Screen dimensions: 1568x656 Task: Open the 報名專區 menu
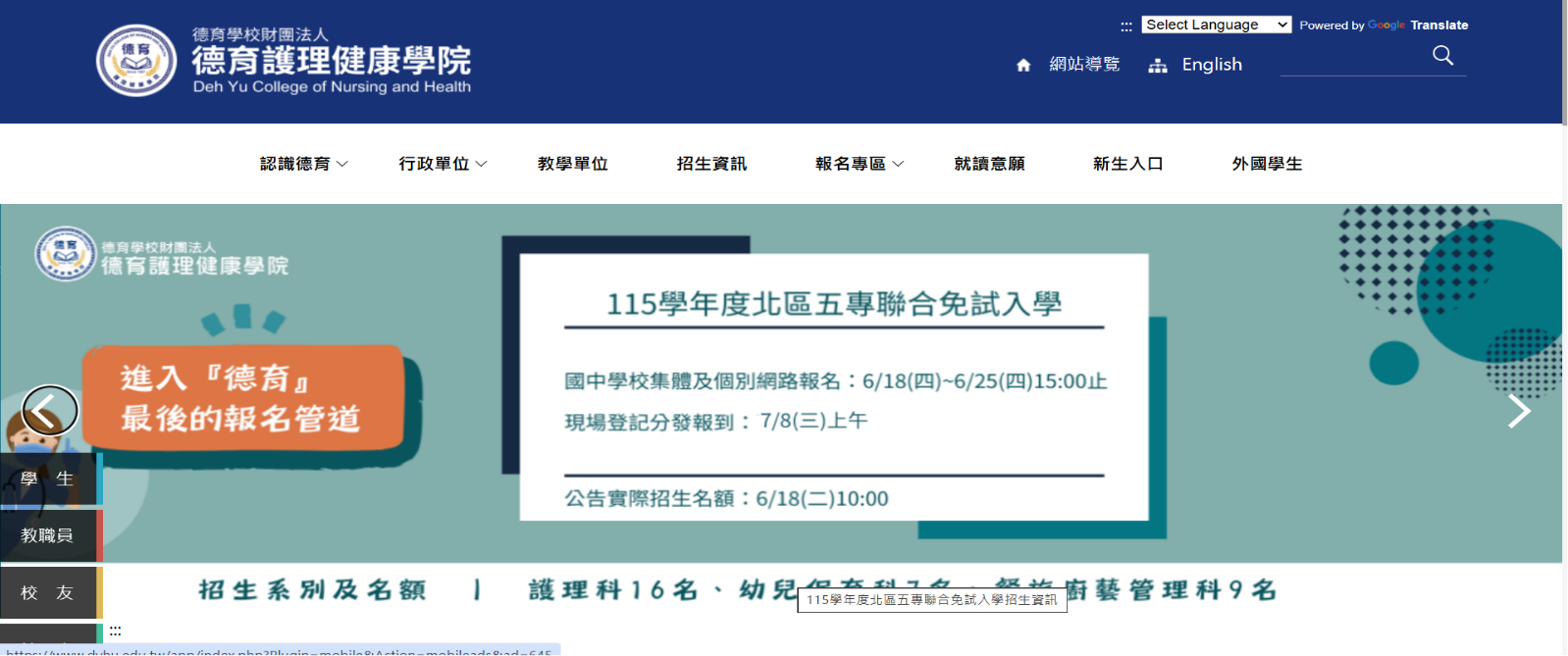[851, 164]
